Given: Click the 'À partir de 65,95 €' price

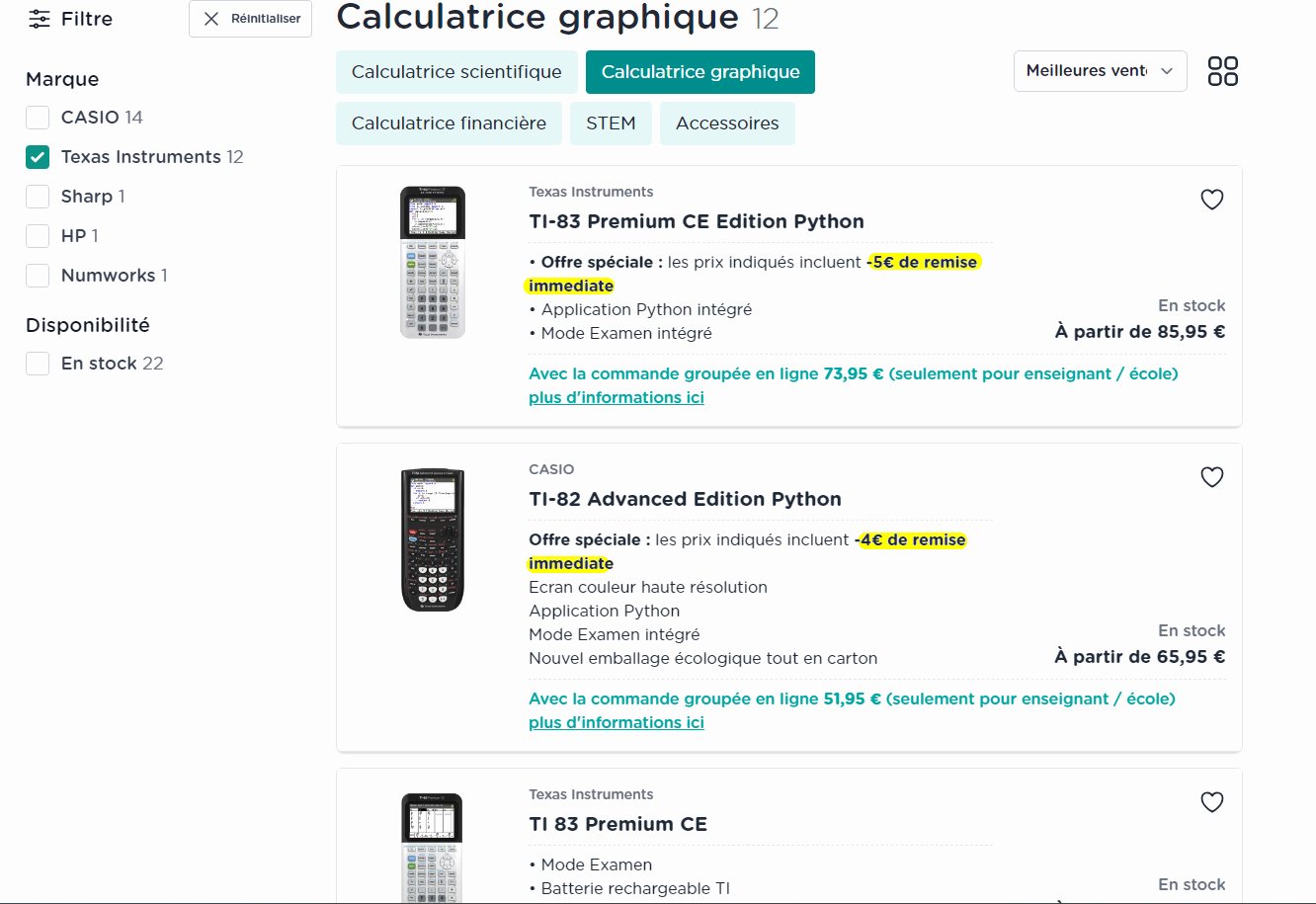Looking at the screenshot, I should (x=1140, y=657).
